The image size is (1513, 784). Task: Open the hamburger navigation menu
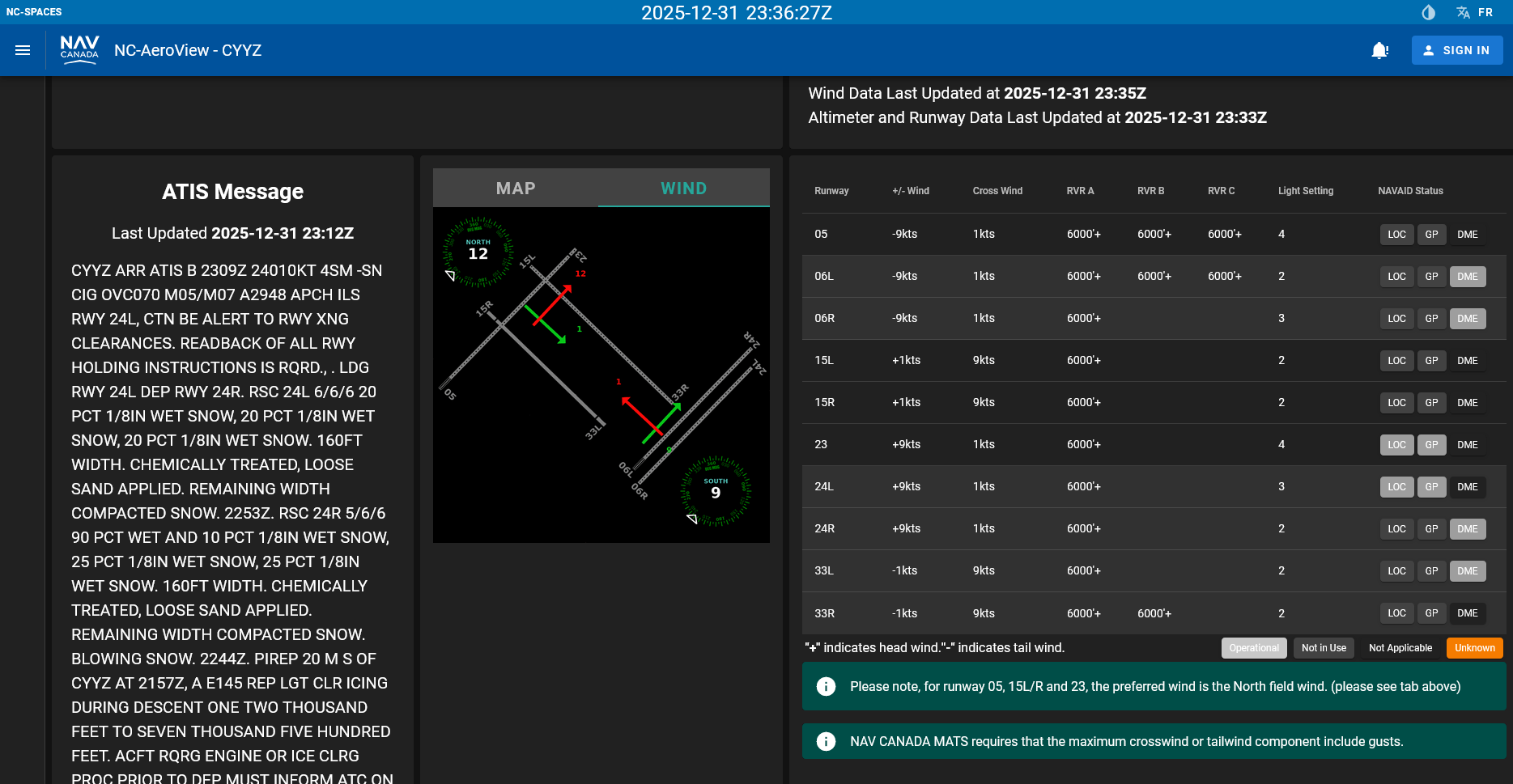pos(23,50)
